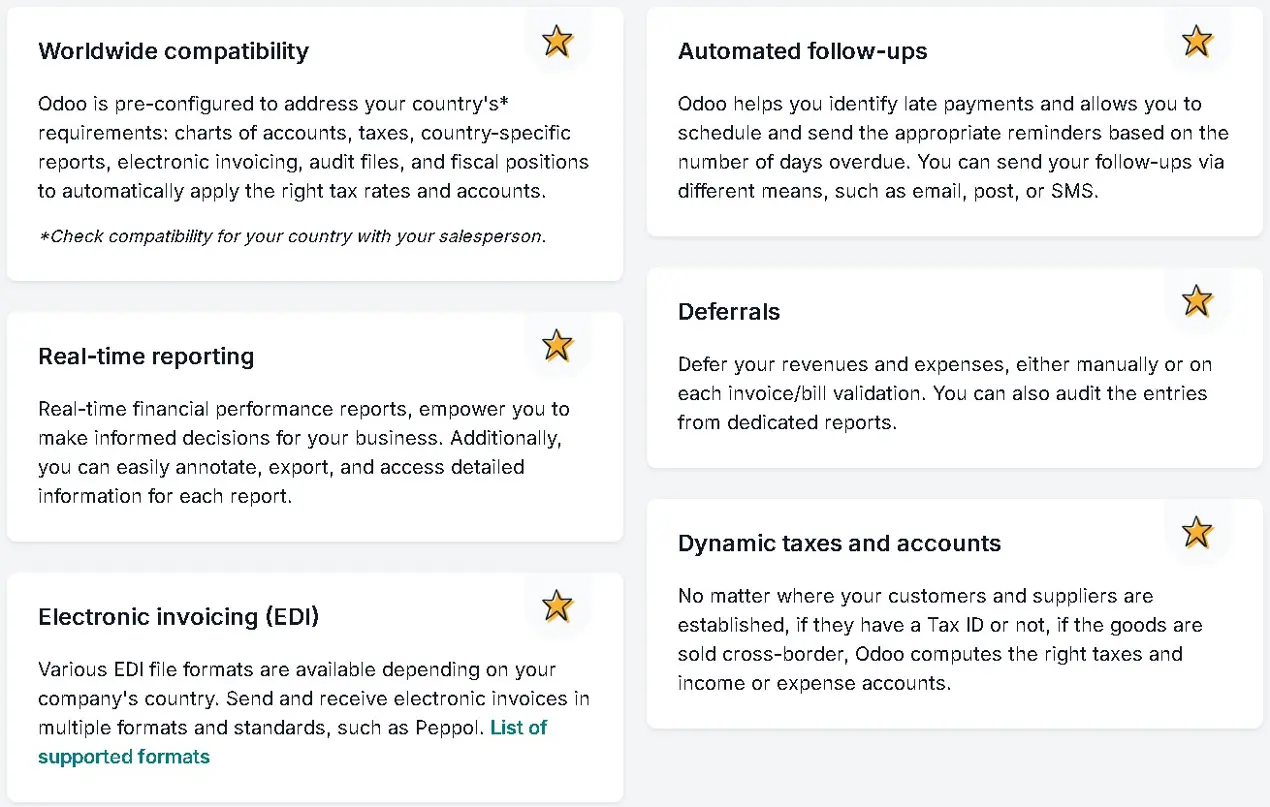This screenshot has height=807, width=1270.
Task: Click the star icon on Deferrals card
Action: click(1197, 301)
